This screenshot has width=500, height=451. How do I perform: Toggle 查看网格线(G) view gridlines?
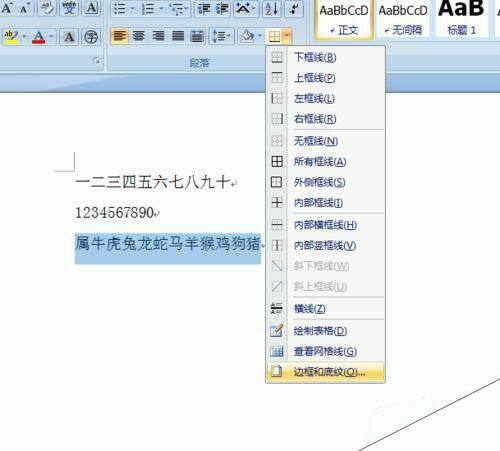point(325,351)
